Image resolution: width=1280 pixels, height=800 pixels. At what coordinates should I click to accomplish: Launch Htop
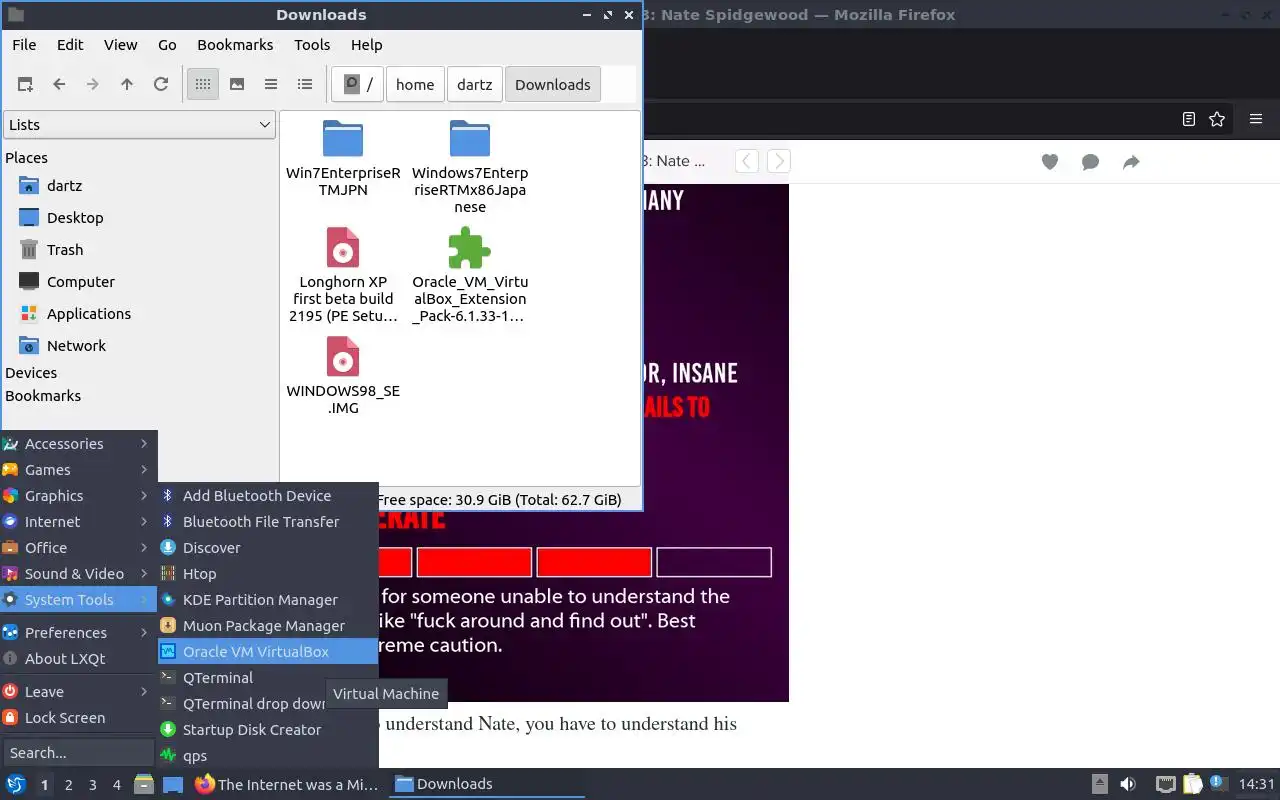(268, 574)
